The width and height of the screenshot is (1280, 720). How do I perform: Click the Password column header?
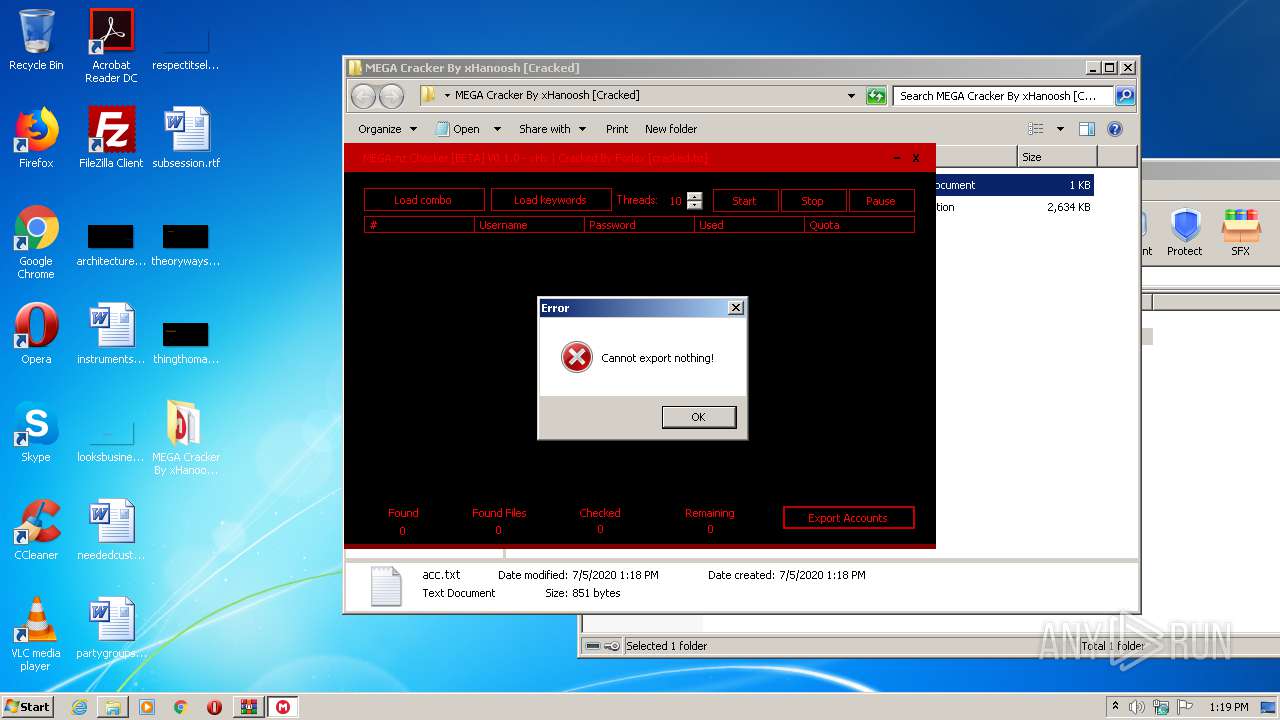[x=639, y=225]
